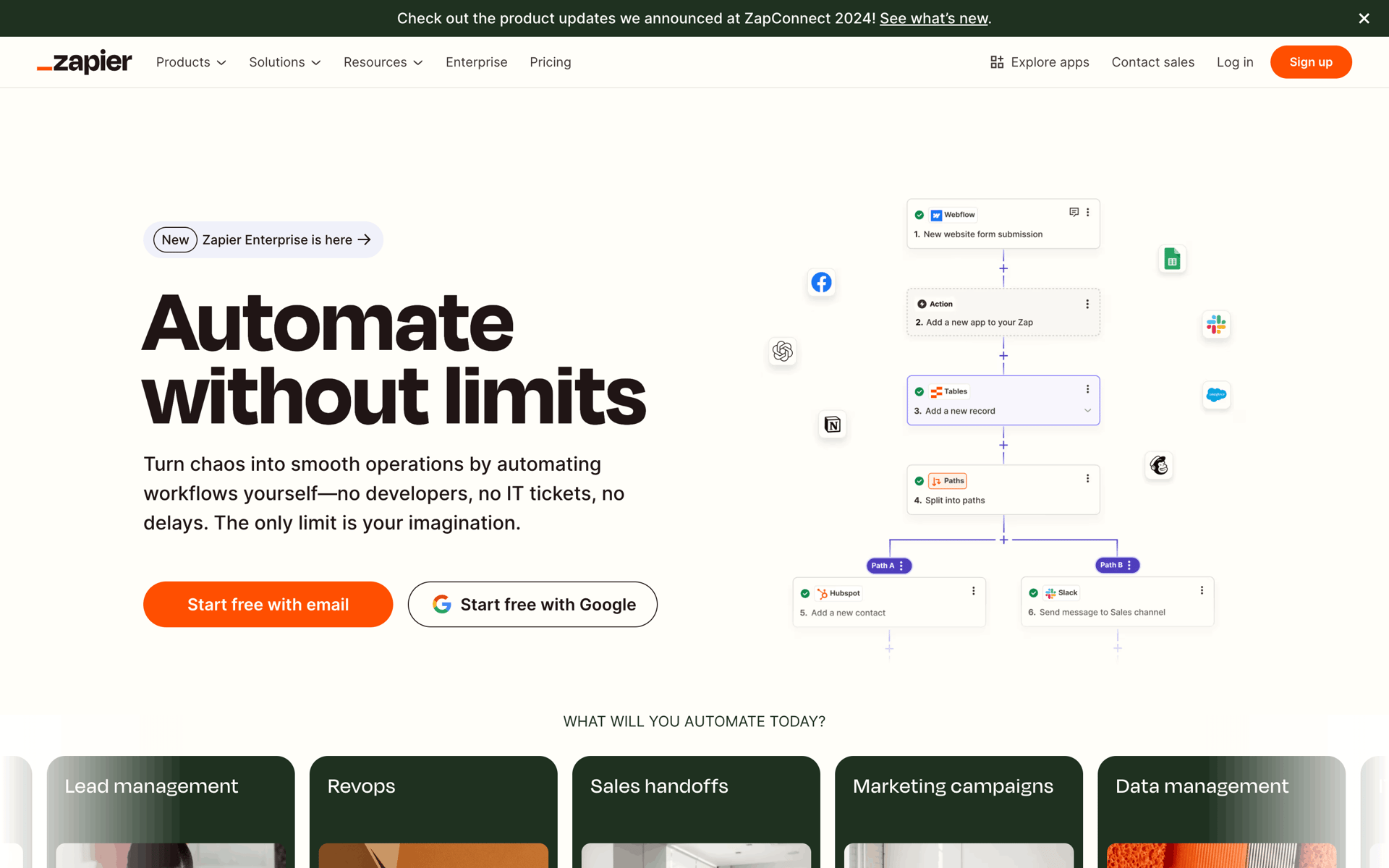Open Contact sales
This screenshot has height=868, width=1389.
[x=1153, y=62]
